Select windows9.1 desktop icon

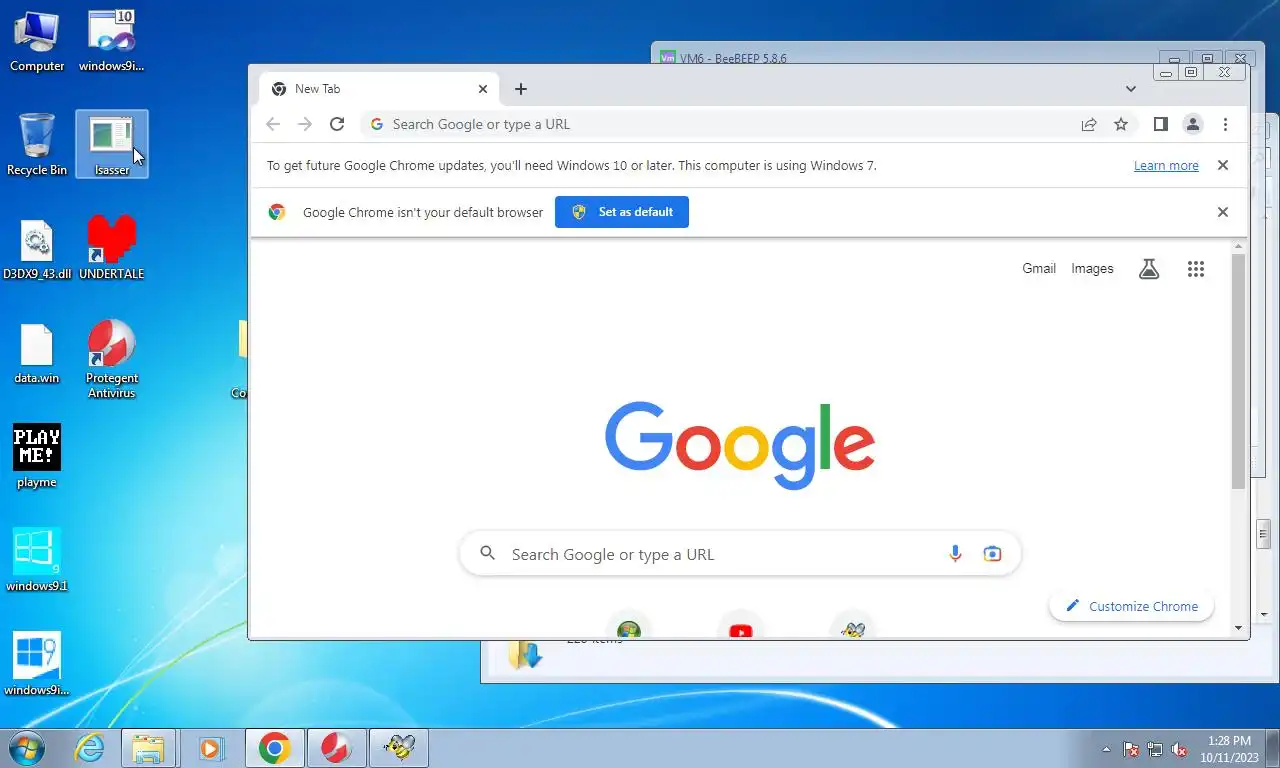coord(37,560)
